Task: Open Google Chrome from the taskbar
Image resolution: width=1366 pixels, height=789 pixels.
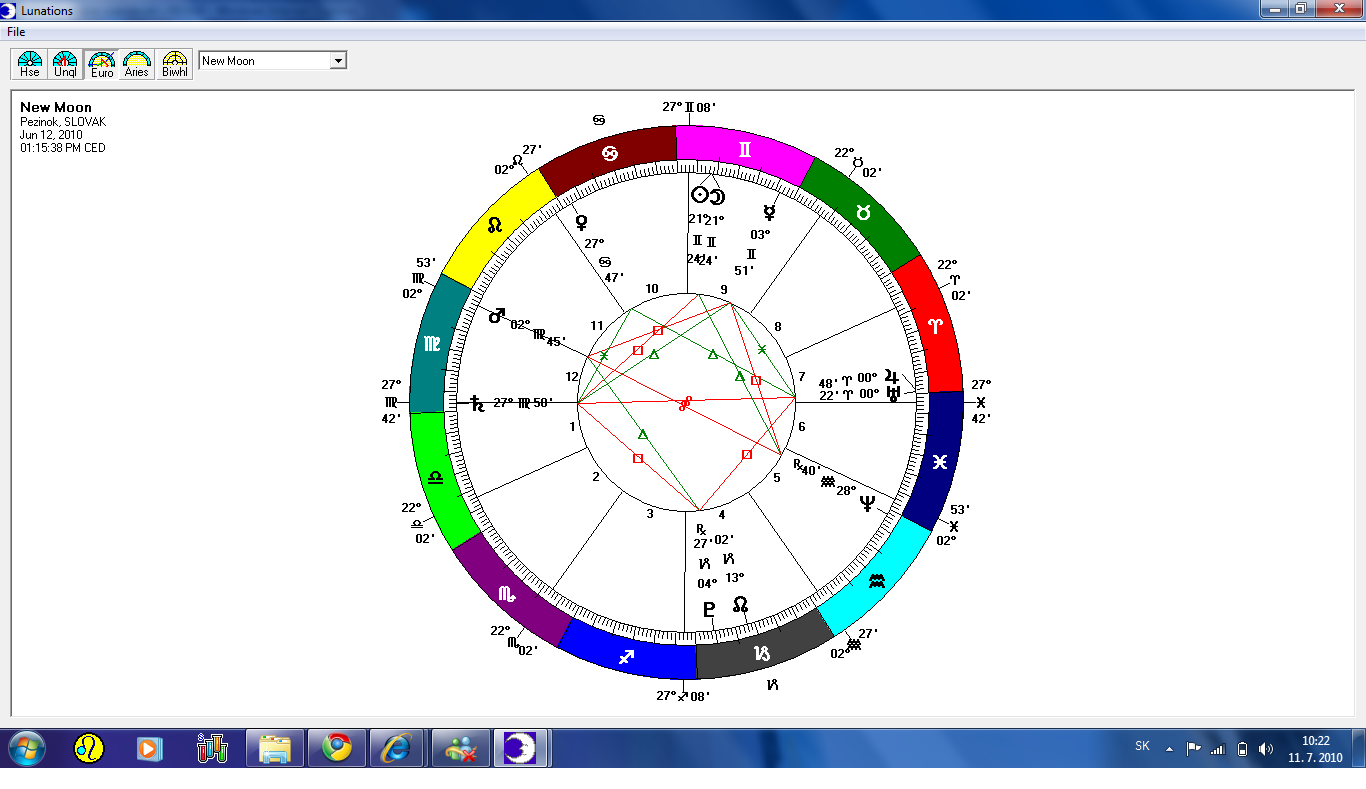Action: (x=336, y=748)
